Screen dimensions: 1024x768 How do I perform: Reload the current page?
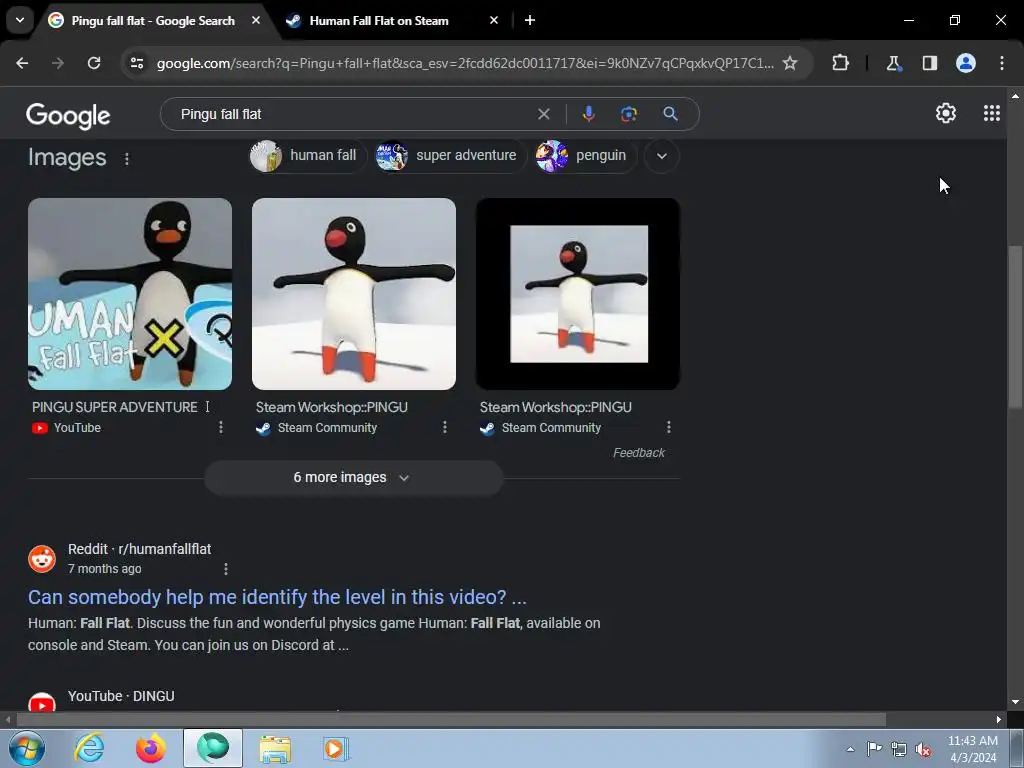(94, 63)
